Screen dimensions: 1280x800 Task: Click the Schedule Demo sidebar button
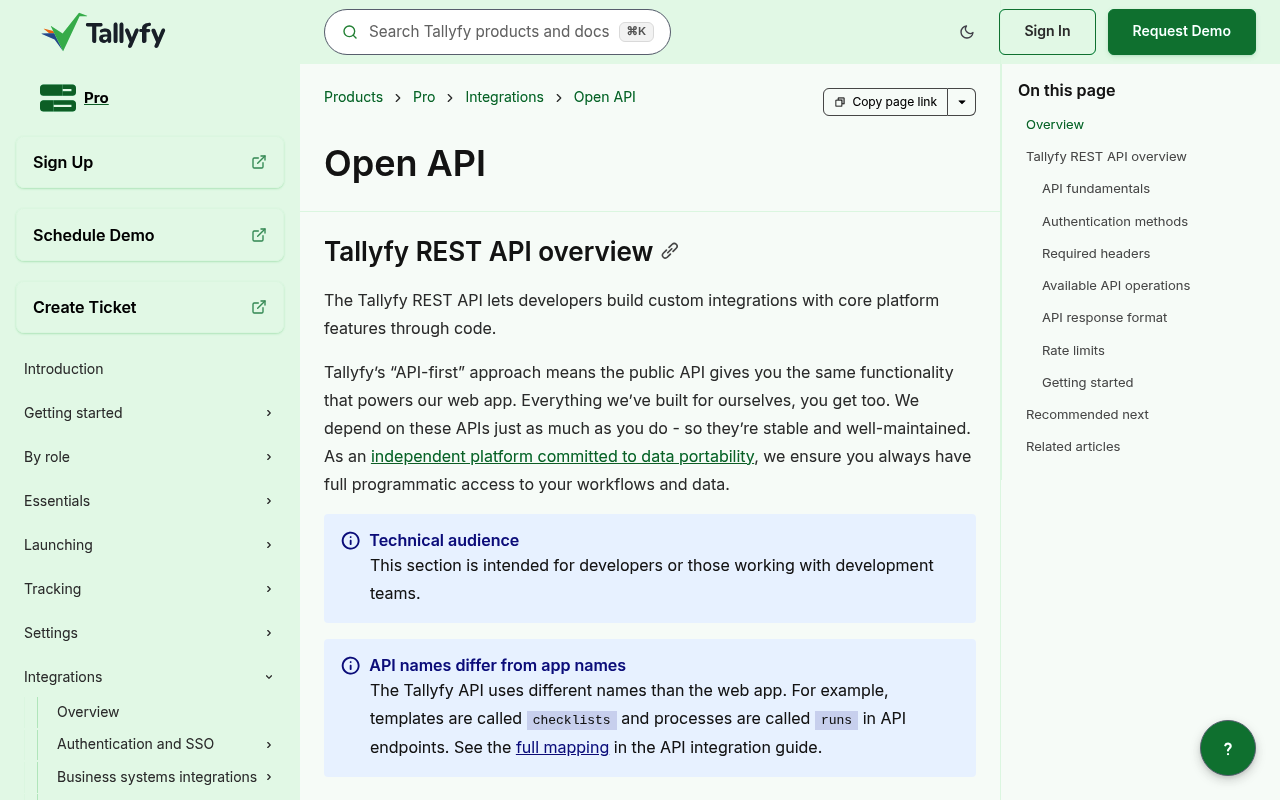[x=150, y=235]
